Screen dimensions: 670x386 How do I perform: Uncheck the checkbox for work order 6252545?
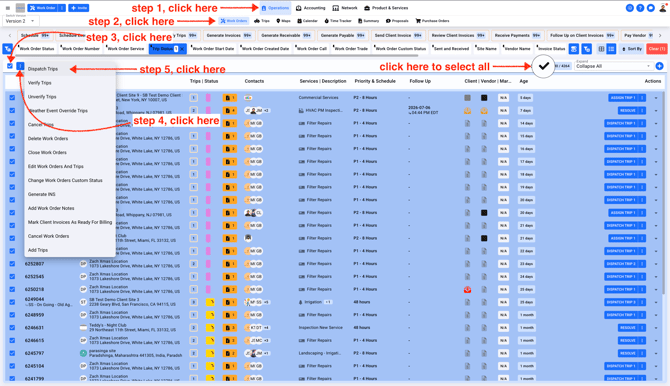click(x=12, y=277)
